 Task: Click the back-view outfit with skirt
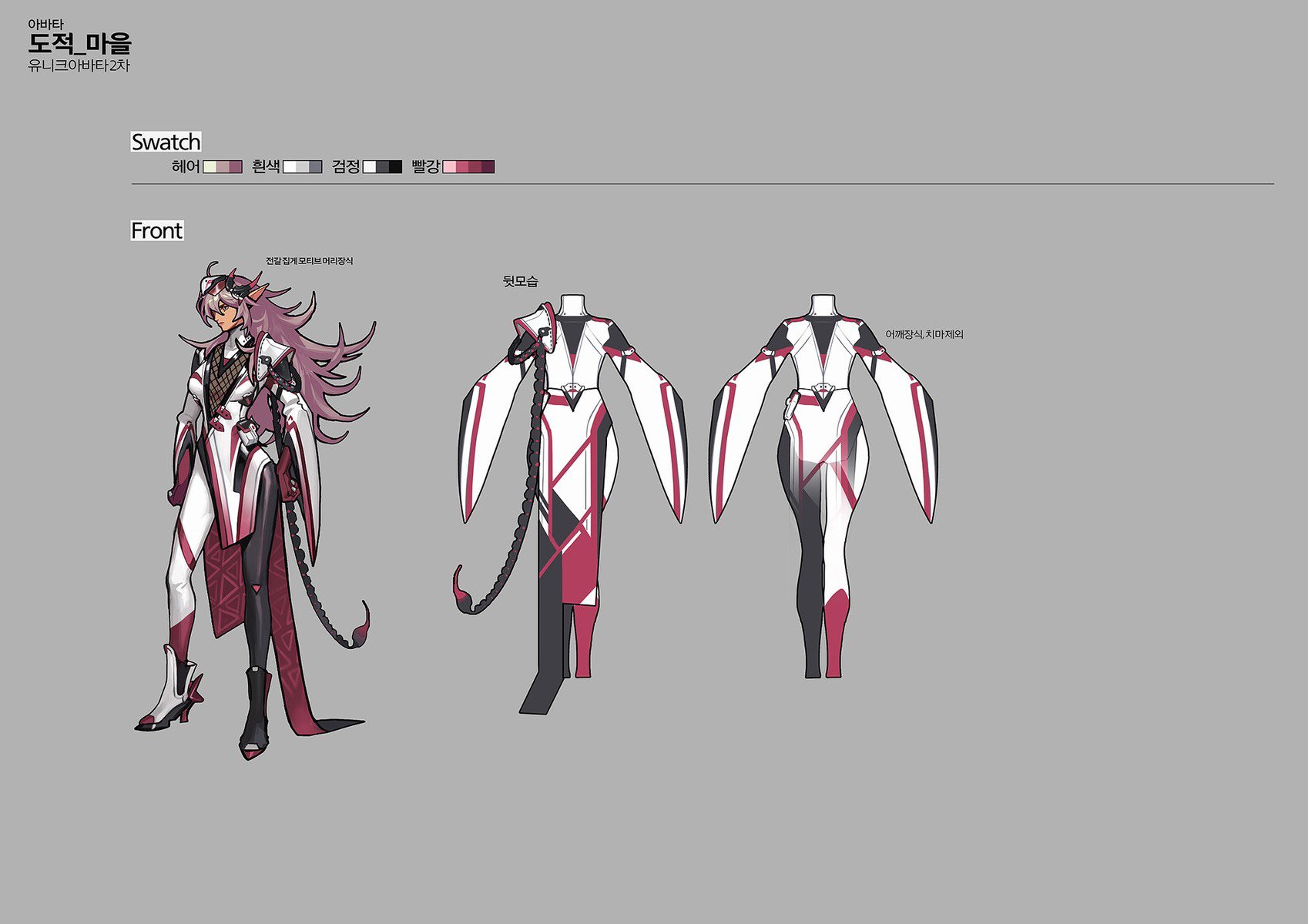pyautogui.click(x=570, y=504)
